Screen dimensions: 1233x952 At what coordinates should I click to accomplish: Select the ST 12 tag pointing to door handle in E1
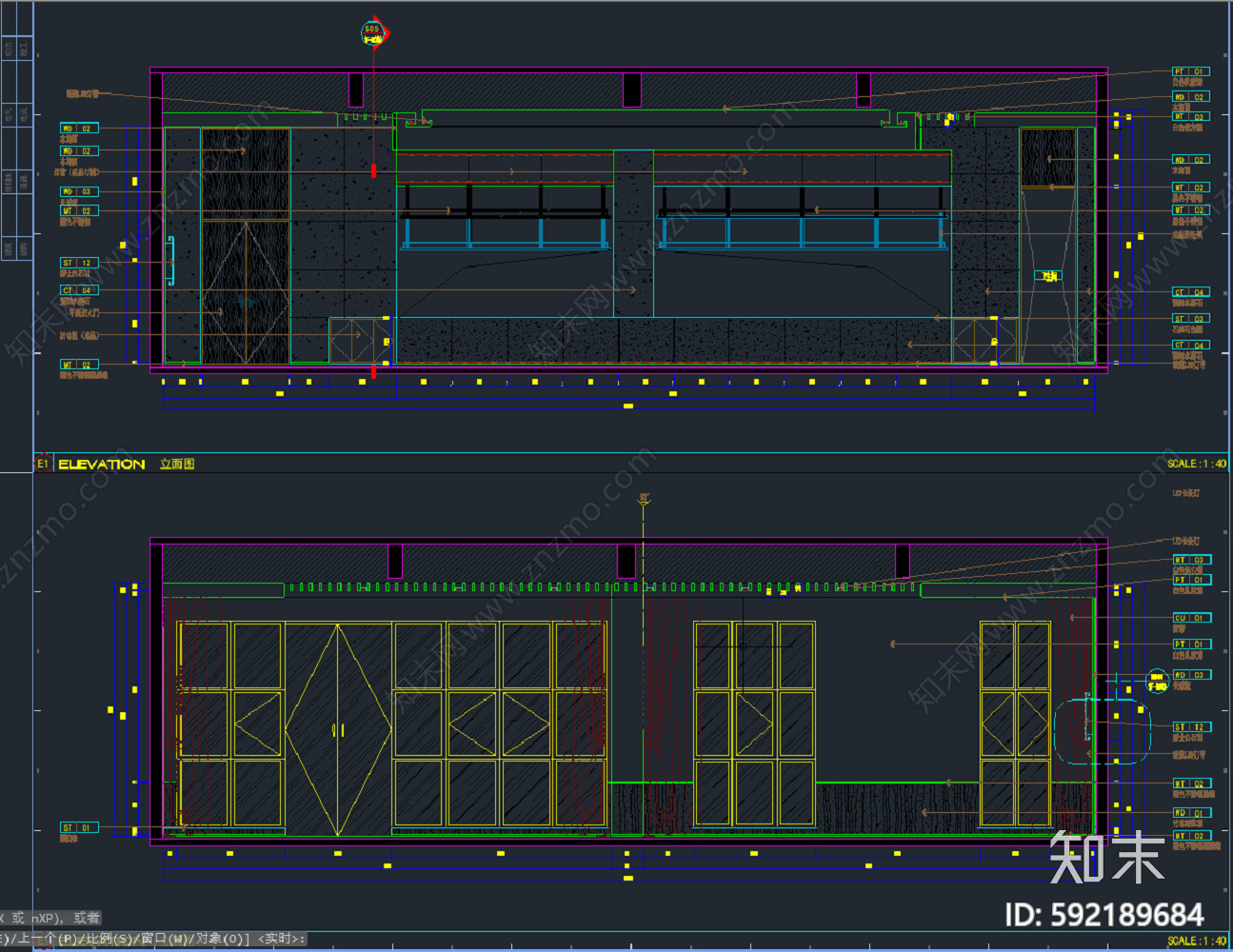(x=78, y=263)
